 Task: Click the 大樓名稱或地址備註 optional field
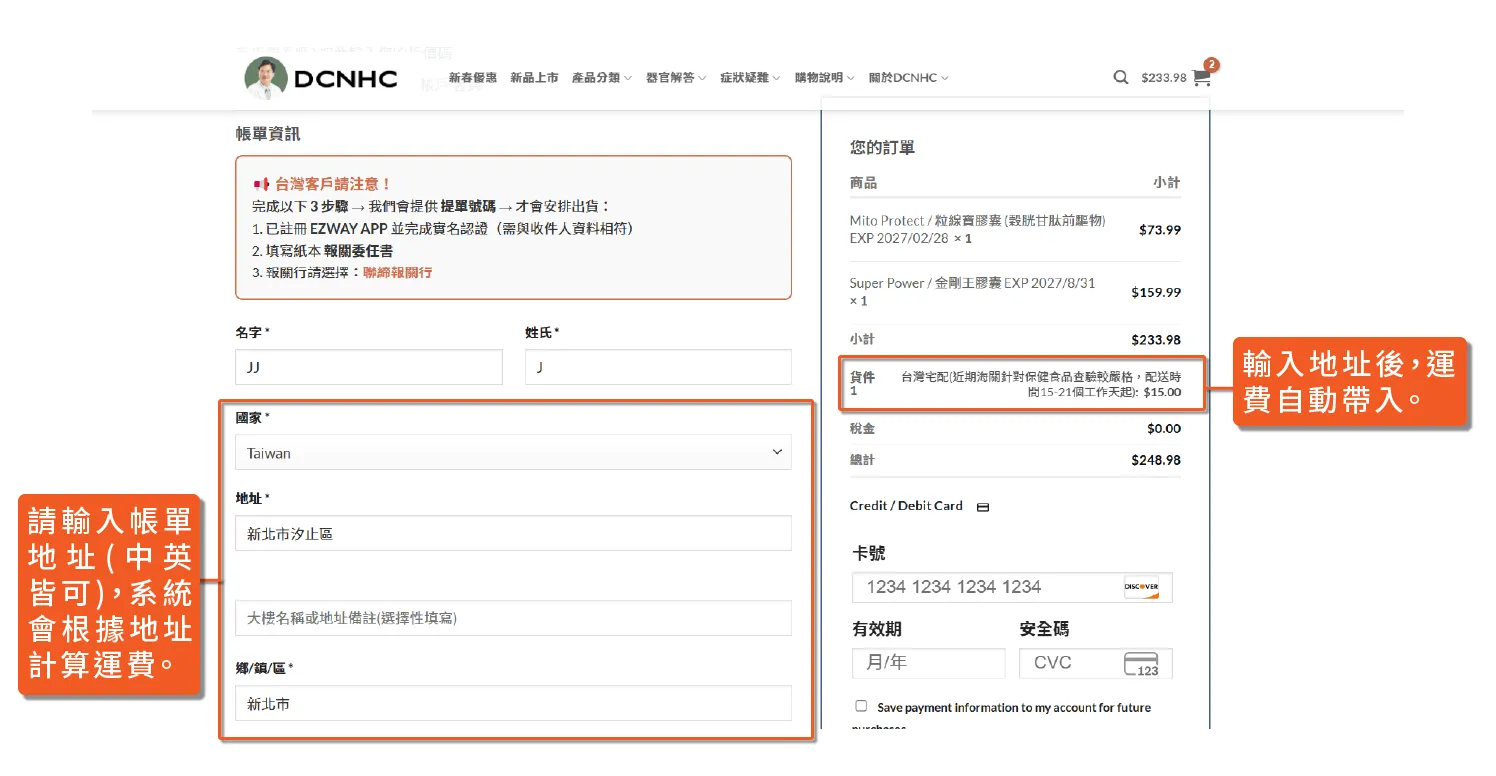[513, 618]
